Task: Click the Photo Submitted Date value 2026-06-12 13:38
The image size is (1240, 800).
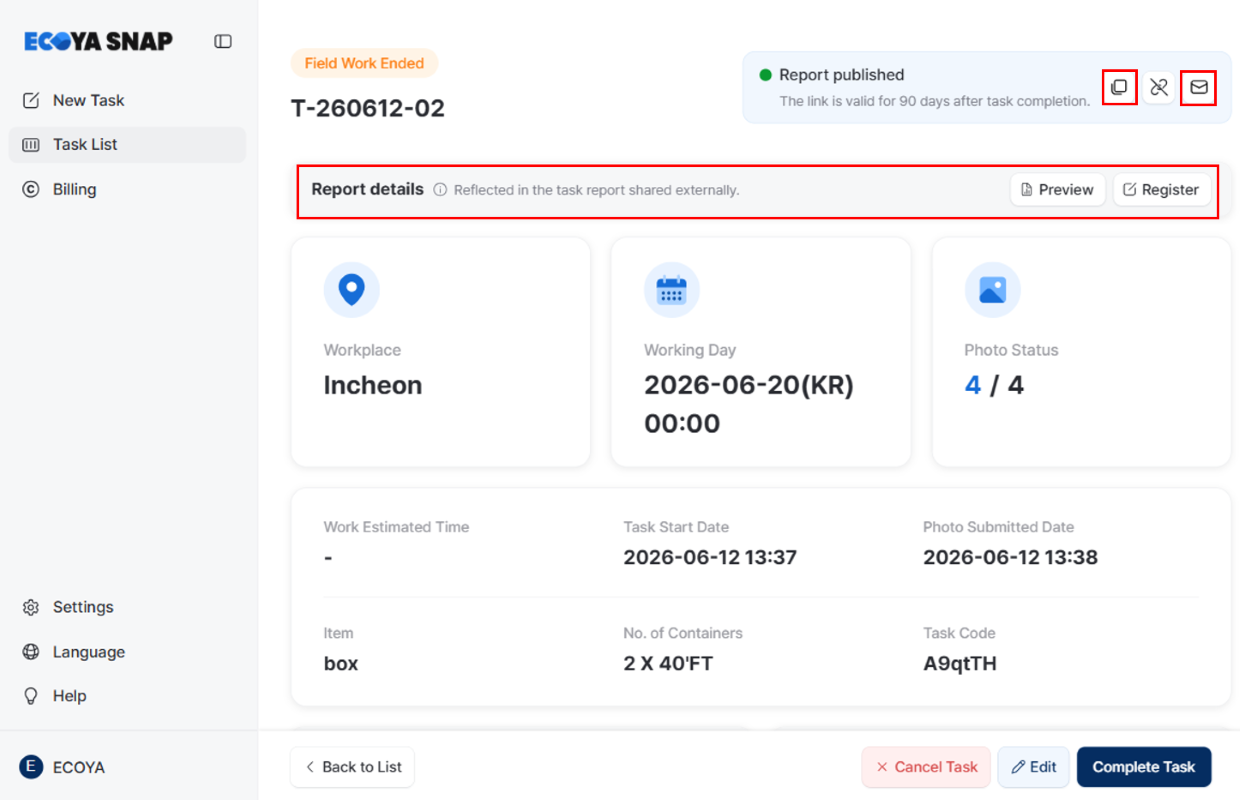Action: click(1010, 557)
